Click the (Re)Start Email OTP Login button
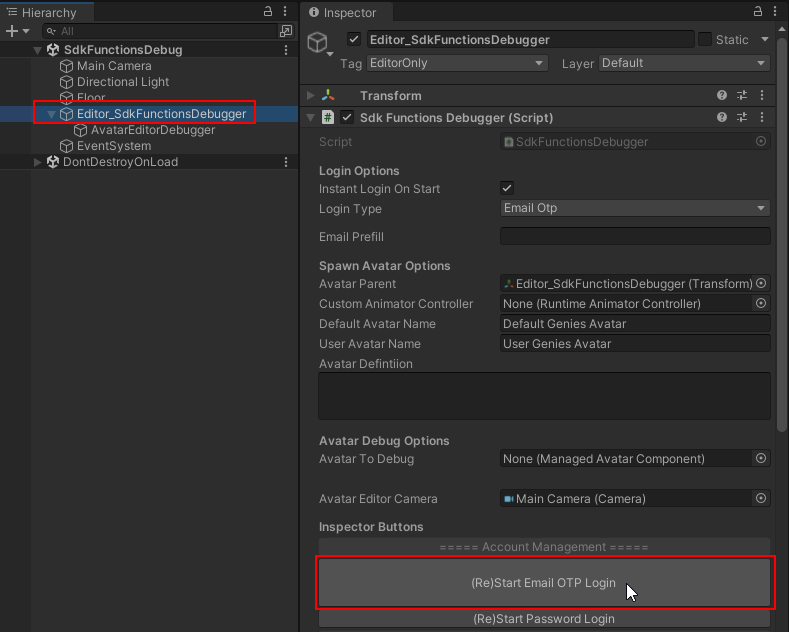 (544, 583)
